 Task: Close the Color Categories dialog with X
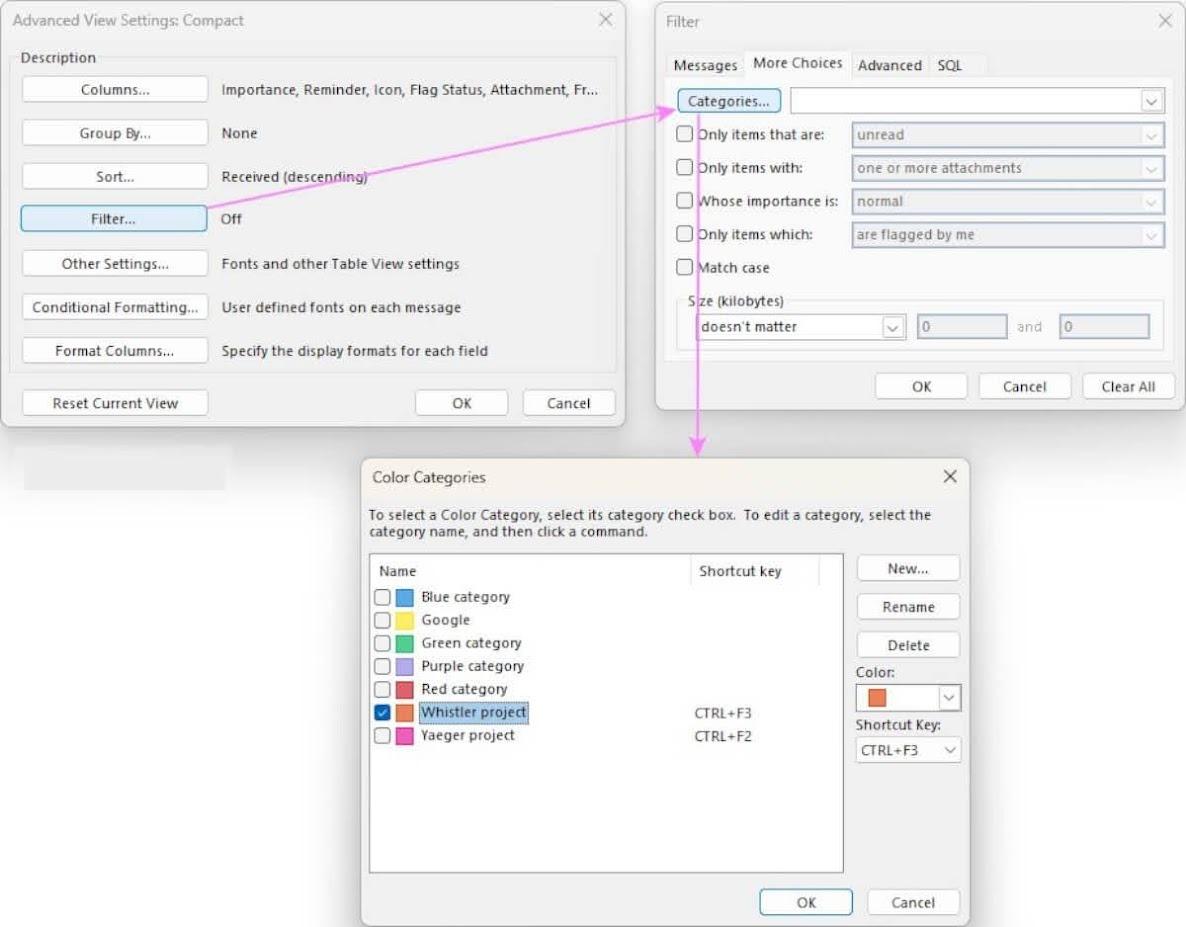950,476
